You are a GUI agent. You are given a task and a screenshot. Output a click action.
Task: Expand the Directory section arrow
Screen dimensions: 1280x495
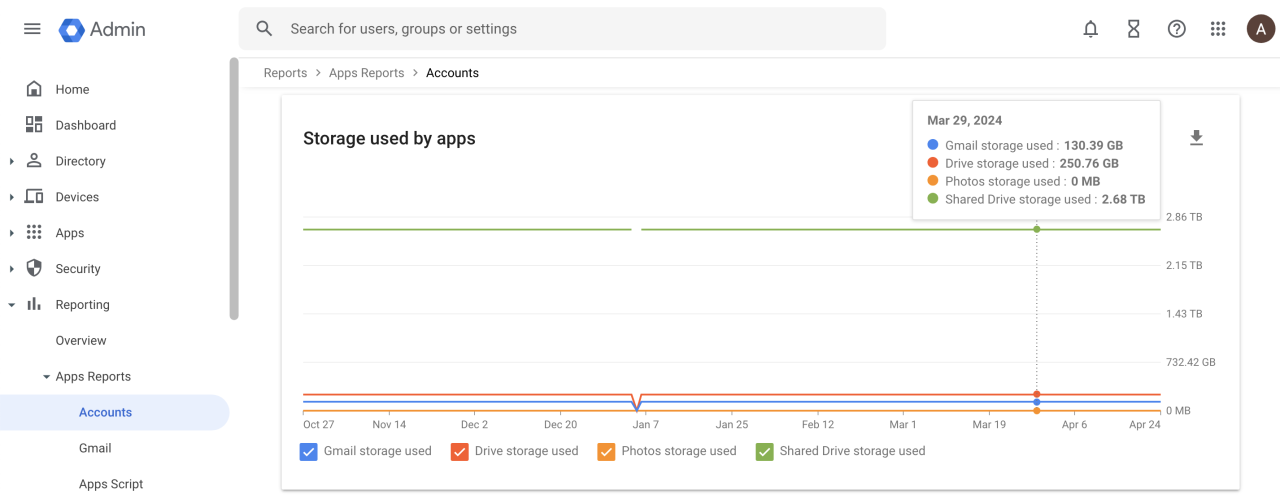click(x=11, y=161)
